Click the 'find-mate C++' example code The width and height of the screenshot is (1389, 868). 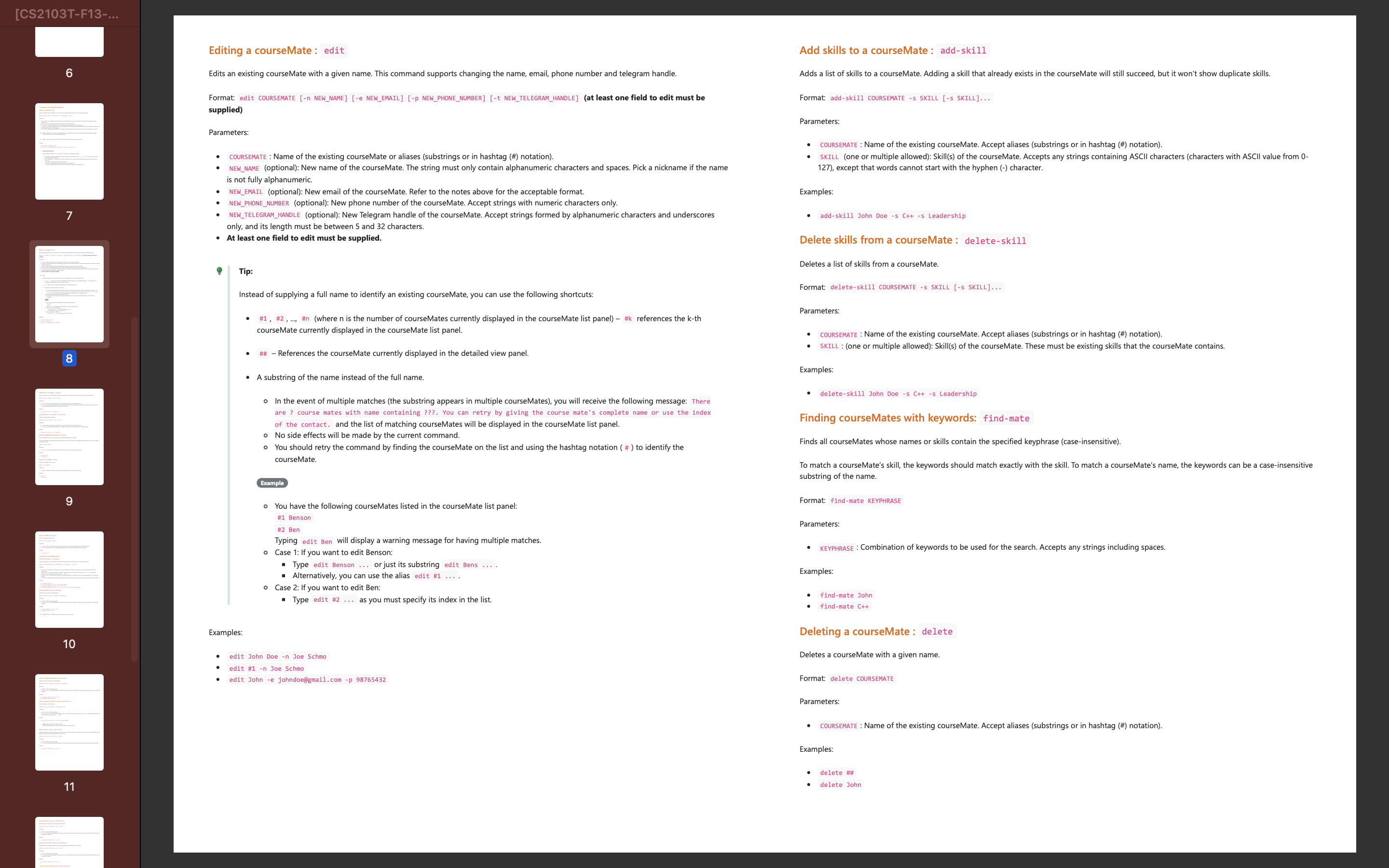[x=844, y=607]
